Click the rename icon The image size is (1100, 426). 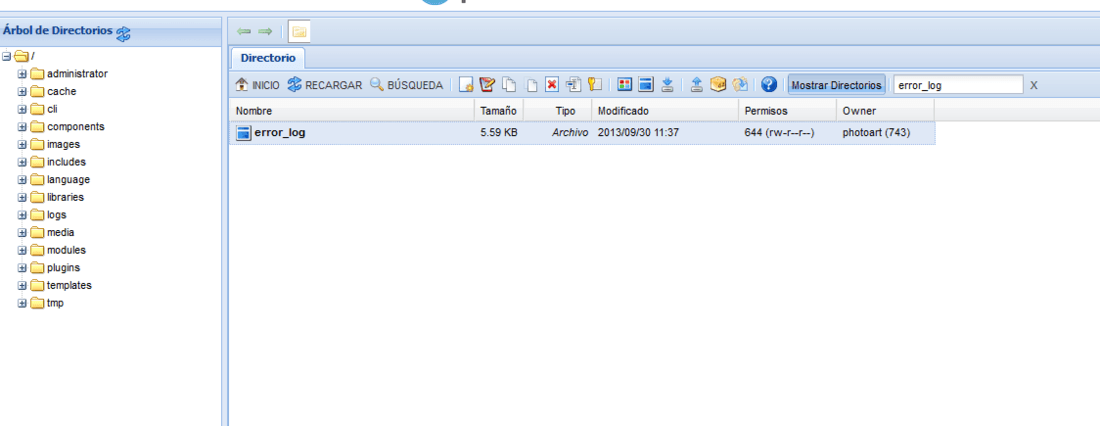click(x=574, y=85)
